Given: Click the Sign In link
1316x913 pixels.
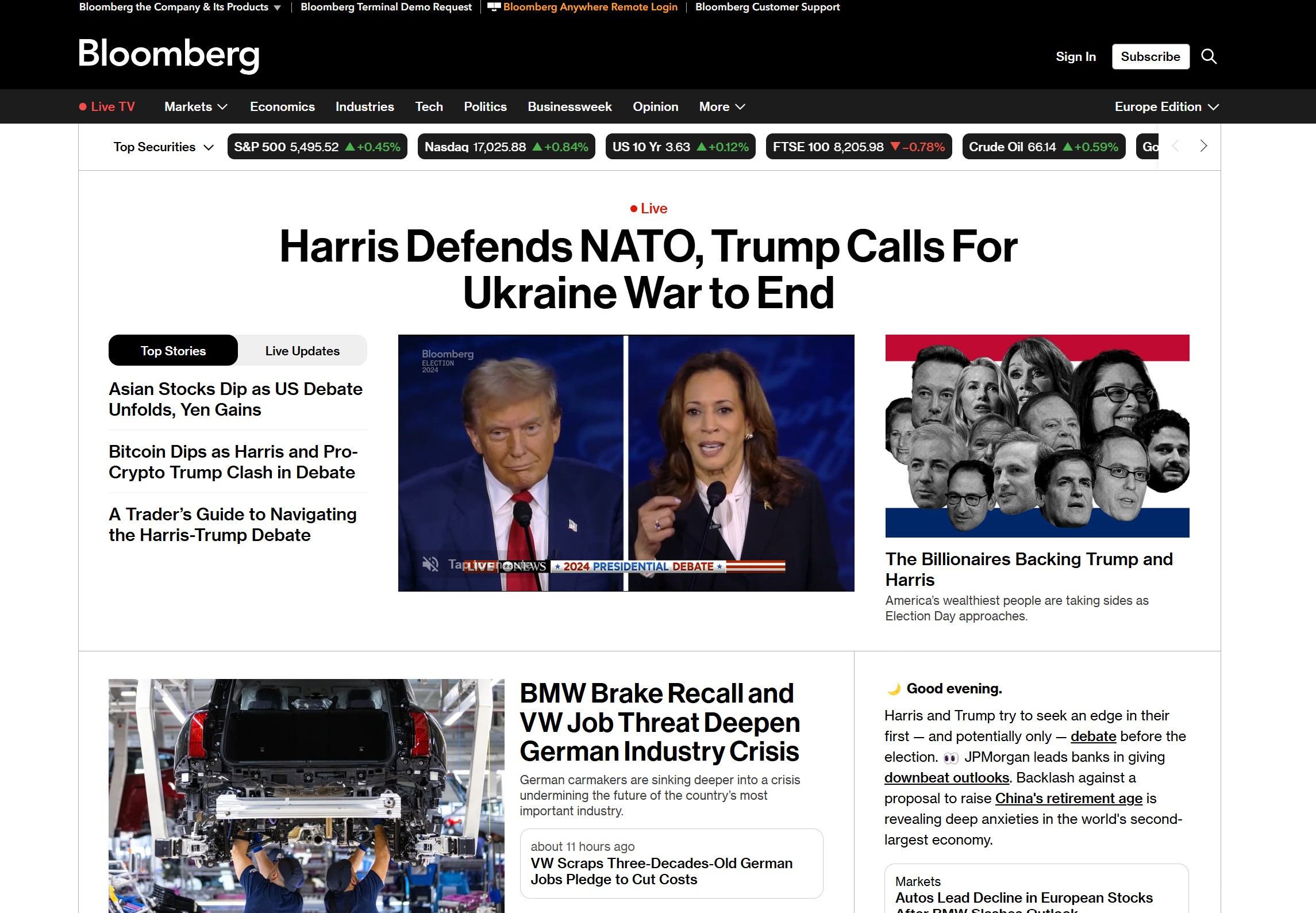Looking at the screenshot, I should click(x=1076, y=56).
